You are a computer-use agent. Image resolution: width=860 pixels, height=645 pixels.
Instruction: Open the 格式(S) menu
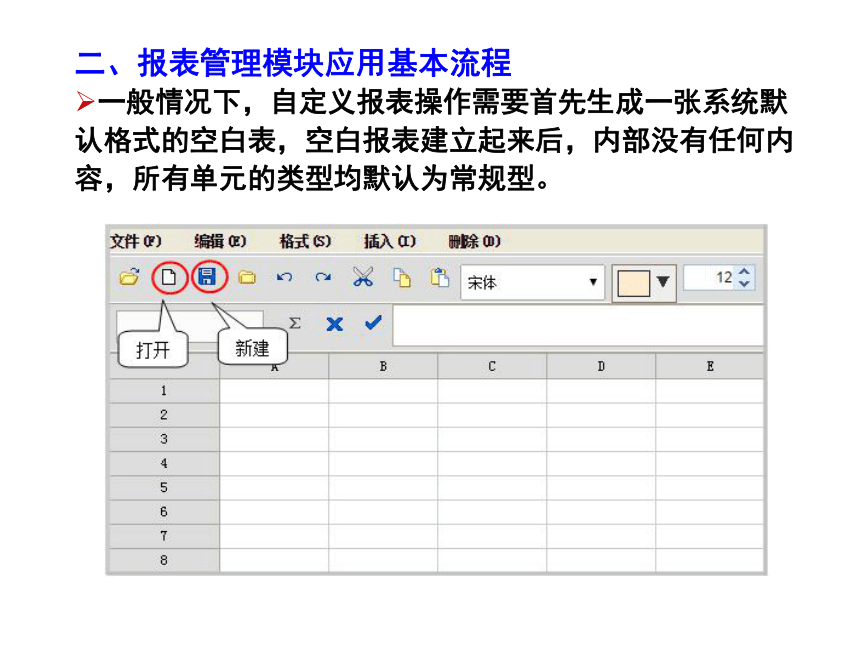click(305, 241)
